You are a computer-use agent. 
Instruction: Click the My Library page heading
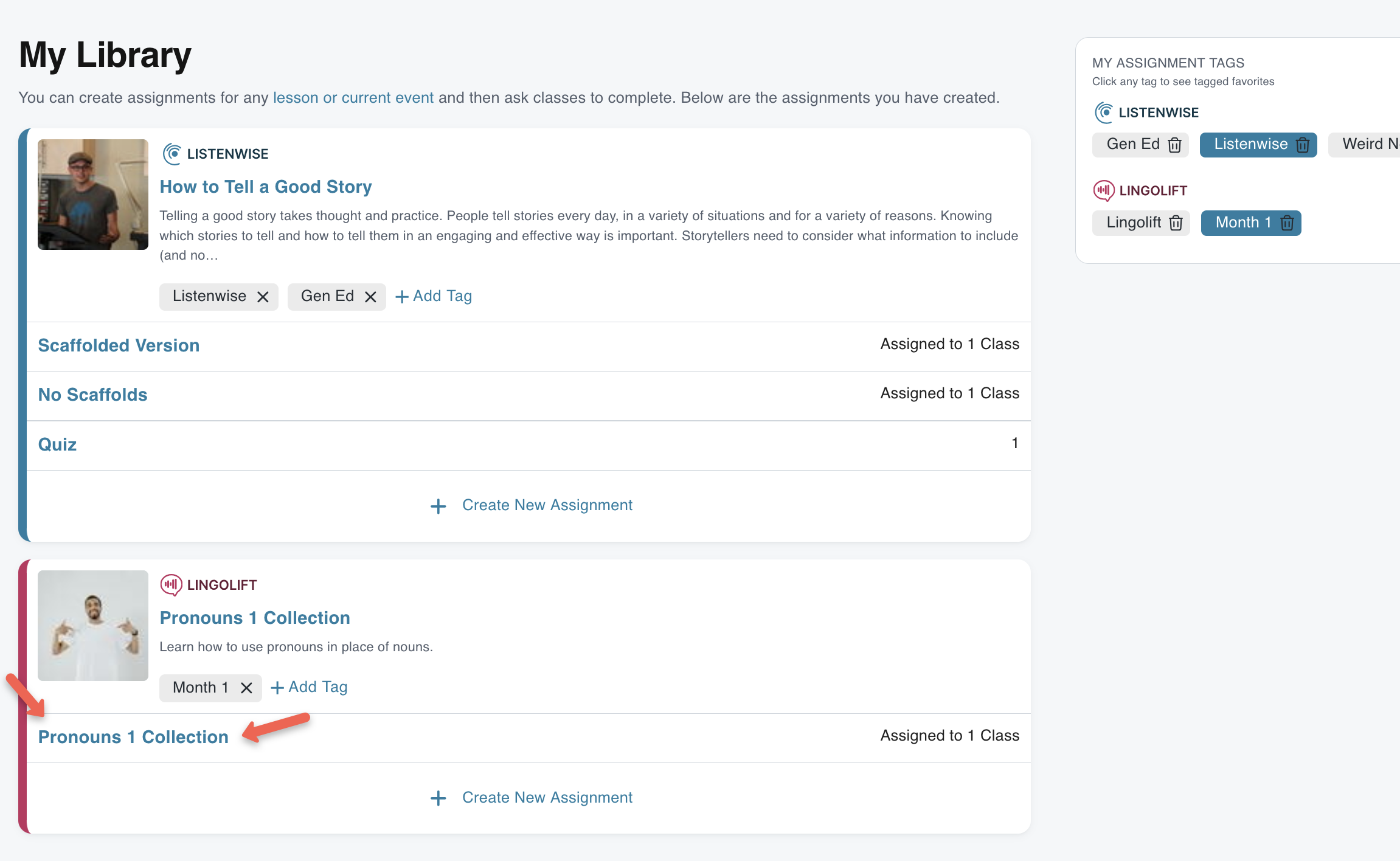coord(105,55)
